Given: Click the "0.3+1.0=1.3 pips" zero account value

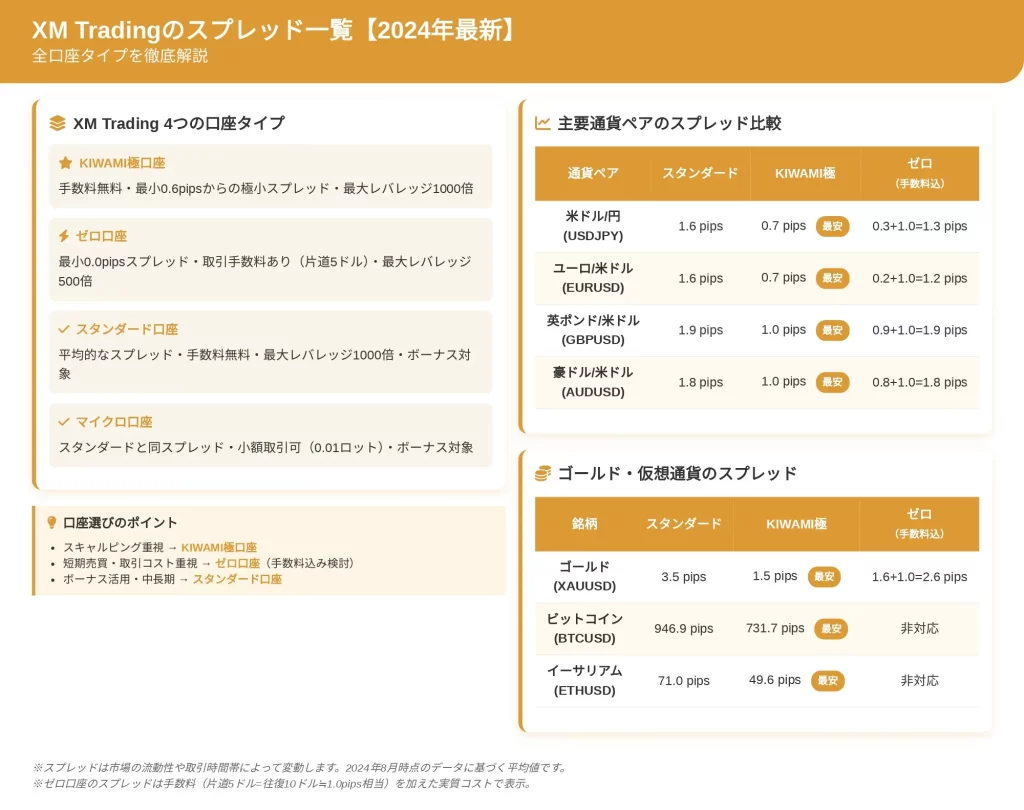Looking at the screenshot, I should pos(920,226).
